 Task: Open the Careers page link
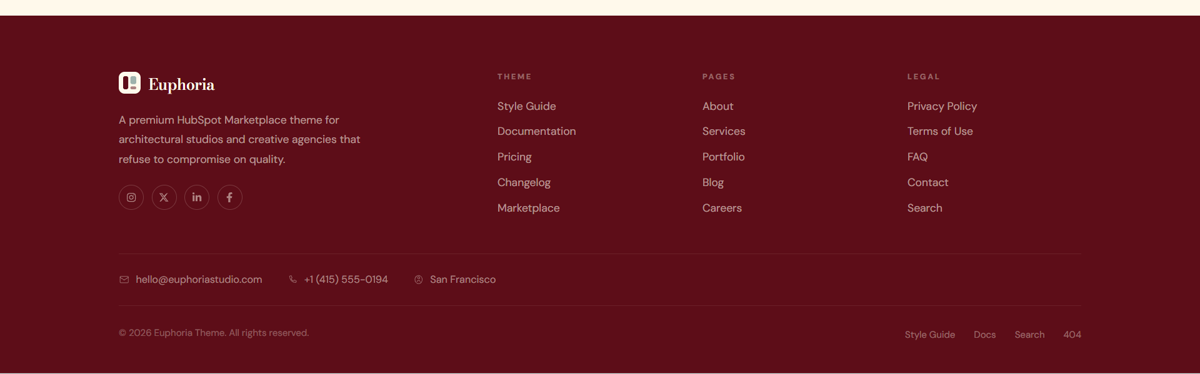pyautogui.click(x=722, y=208)
